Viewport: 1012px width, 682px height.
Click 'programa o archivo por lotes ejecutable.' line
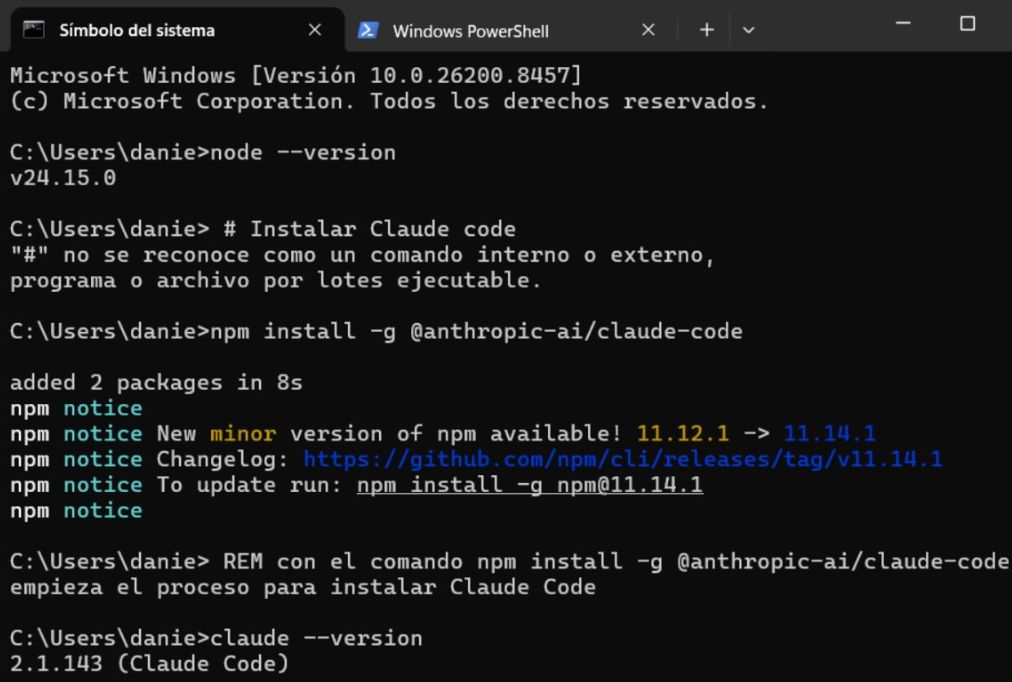(276, 281)
